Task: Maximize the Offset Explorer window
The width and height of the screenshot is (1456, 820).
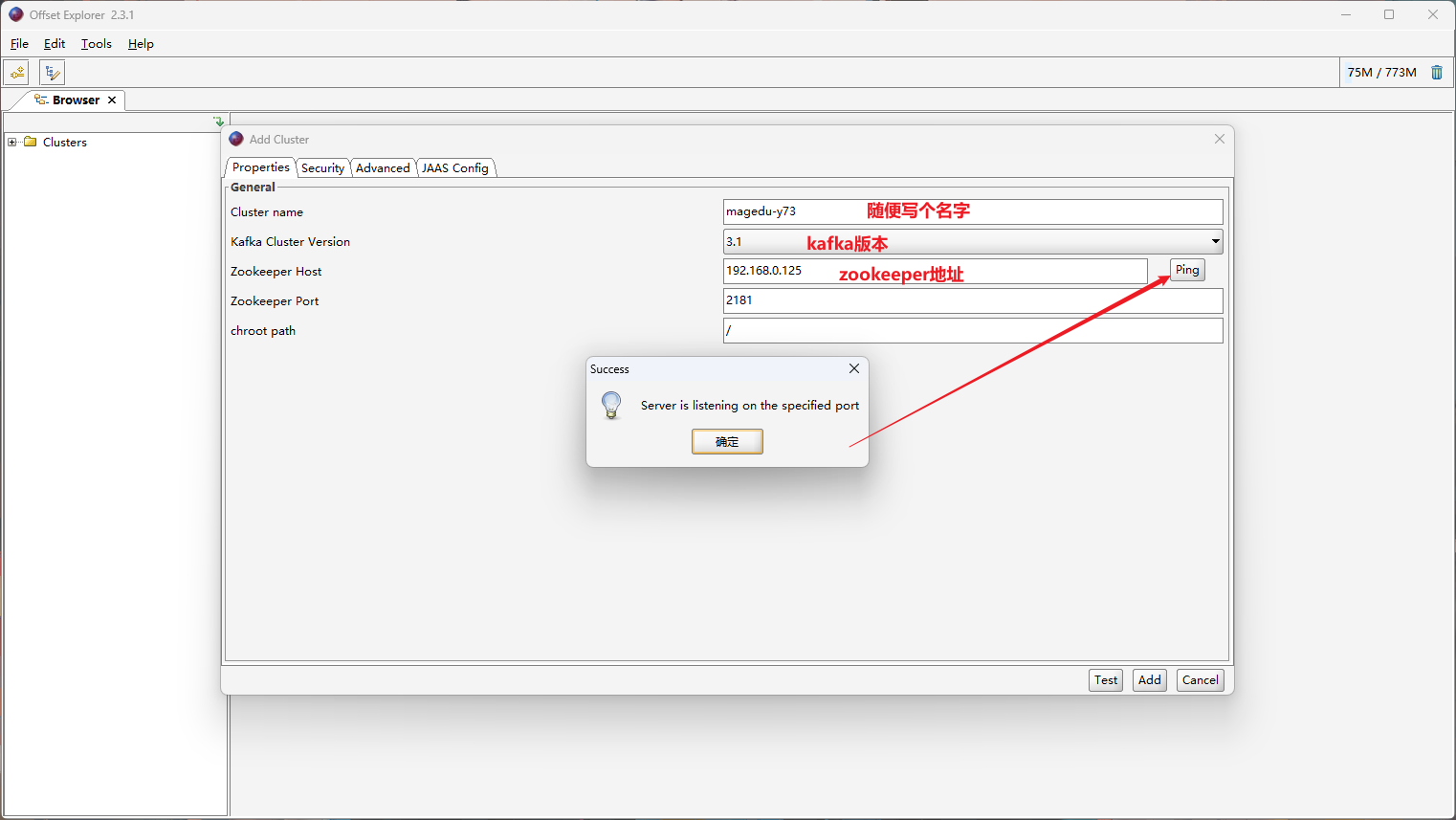Action: coord(1389,14)
